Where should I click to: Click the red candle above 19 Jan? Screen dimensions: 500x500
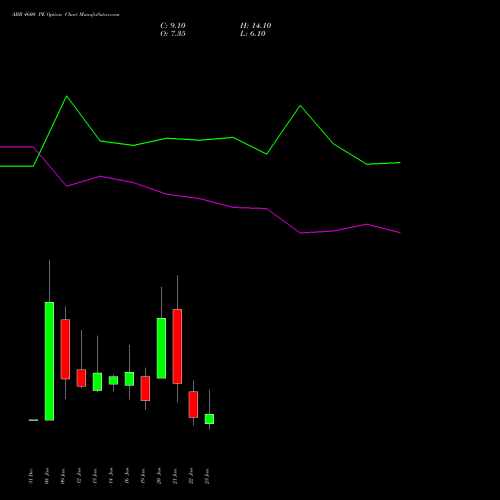pos(145,388)
